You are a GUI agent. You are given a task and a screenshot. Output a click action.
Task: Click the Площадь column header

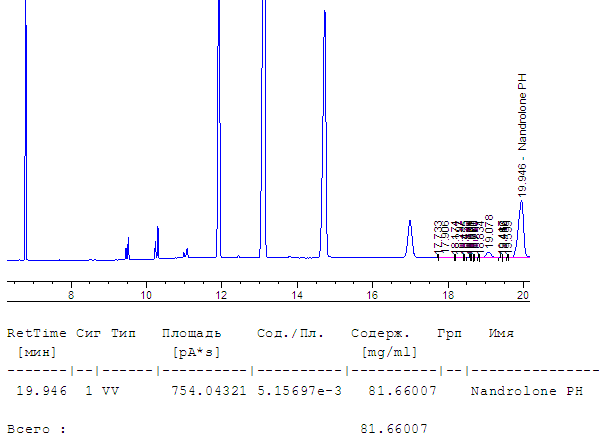[192, 334]
